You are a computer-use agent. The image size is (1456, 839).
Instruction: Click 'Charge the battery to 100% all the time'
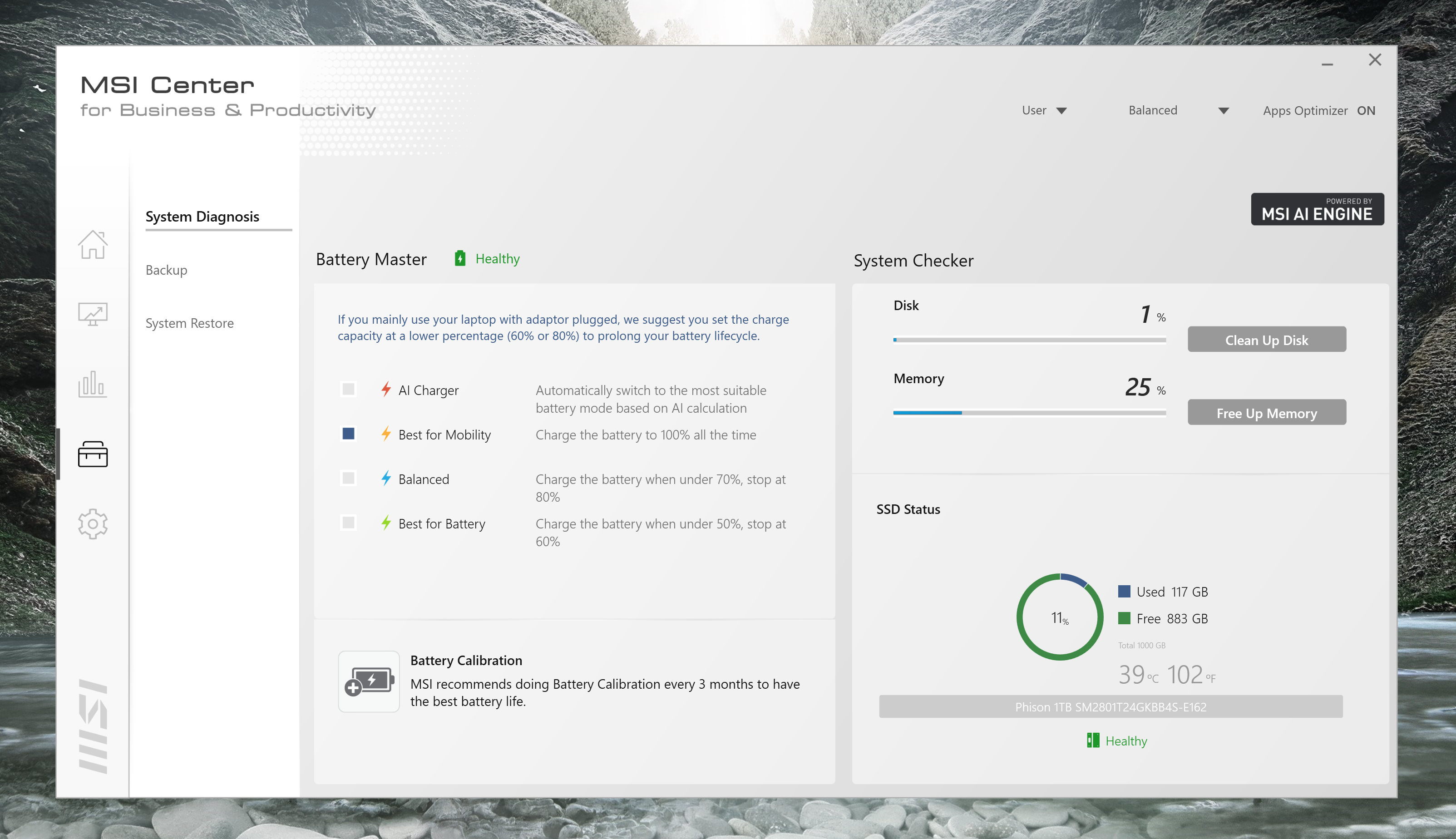click(646, 434)
